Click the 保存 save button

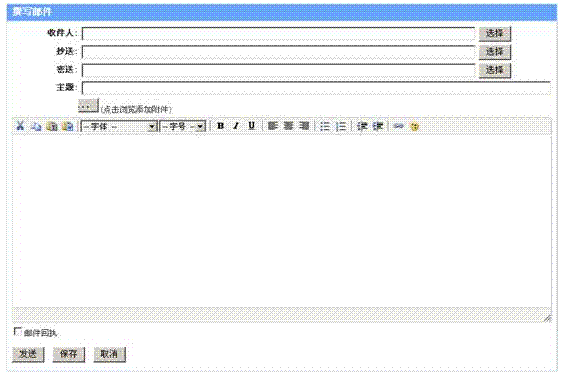coord(69,354)
